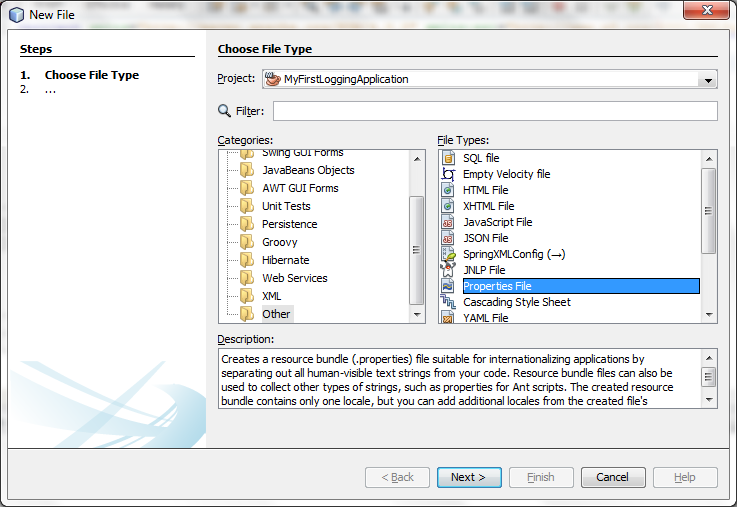Screen dimensions: 737x507
Task: Click into the Filter text field
Action: 495,111
